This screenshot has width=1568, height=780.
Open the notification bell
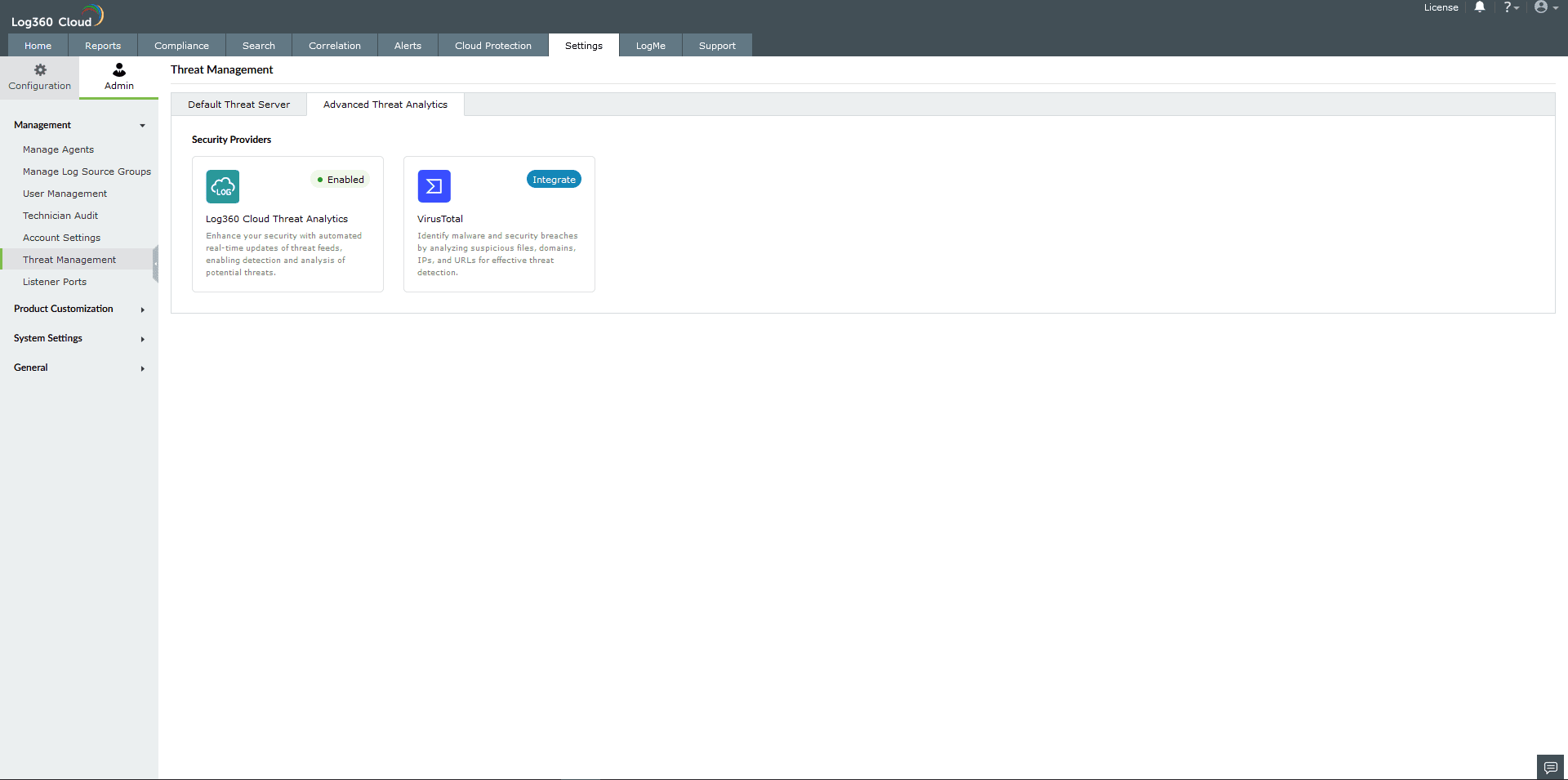[x=1479, y=7]
